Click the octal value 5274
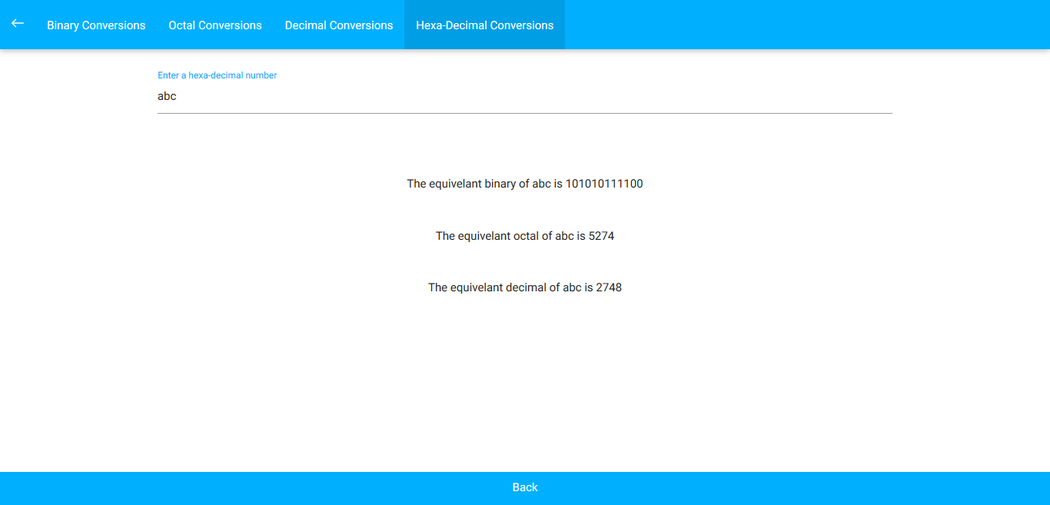This screenshot has height=505, width=1050. tap(601, 236)
